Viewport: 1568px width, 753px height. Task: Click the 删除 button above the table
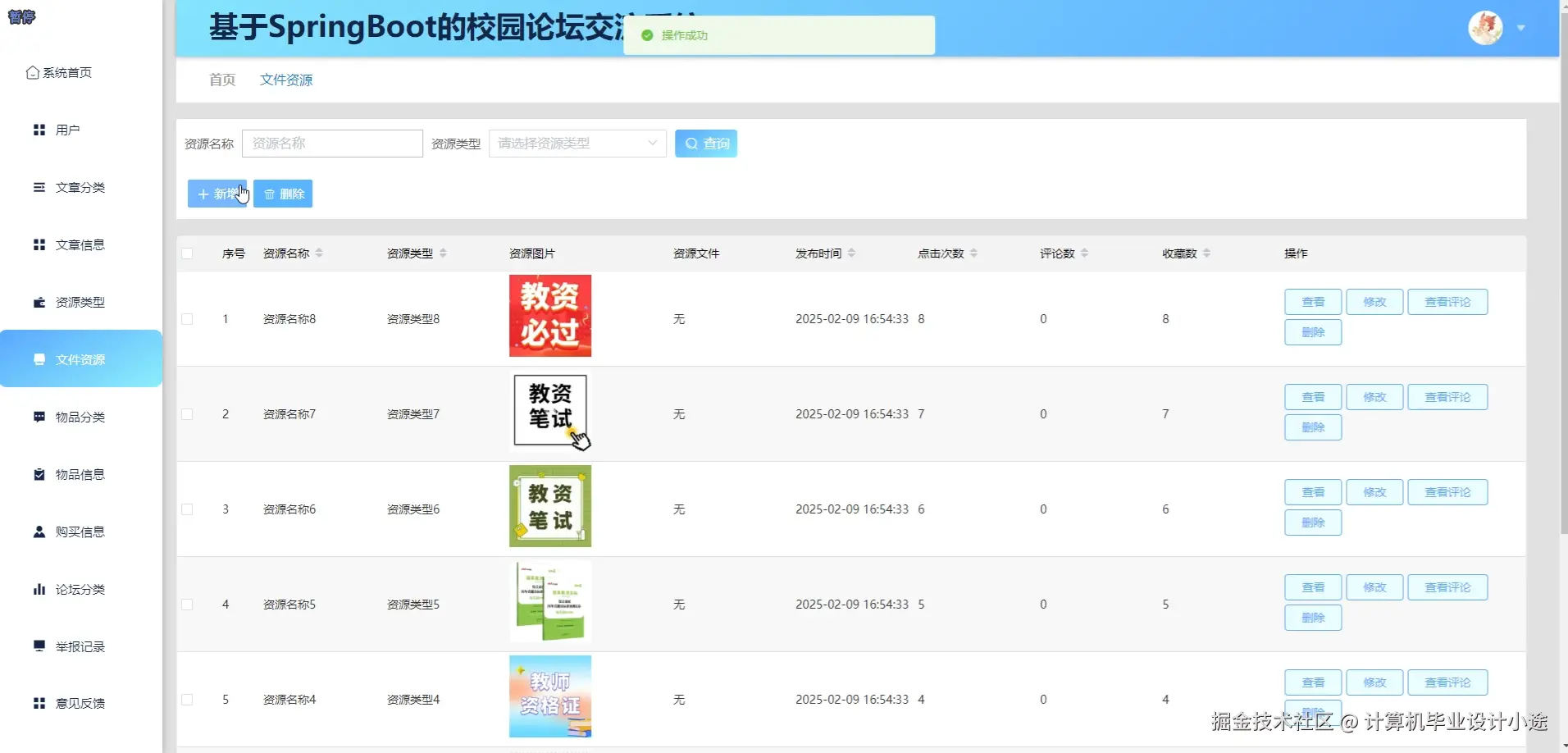283,194
